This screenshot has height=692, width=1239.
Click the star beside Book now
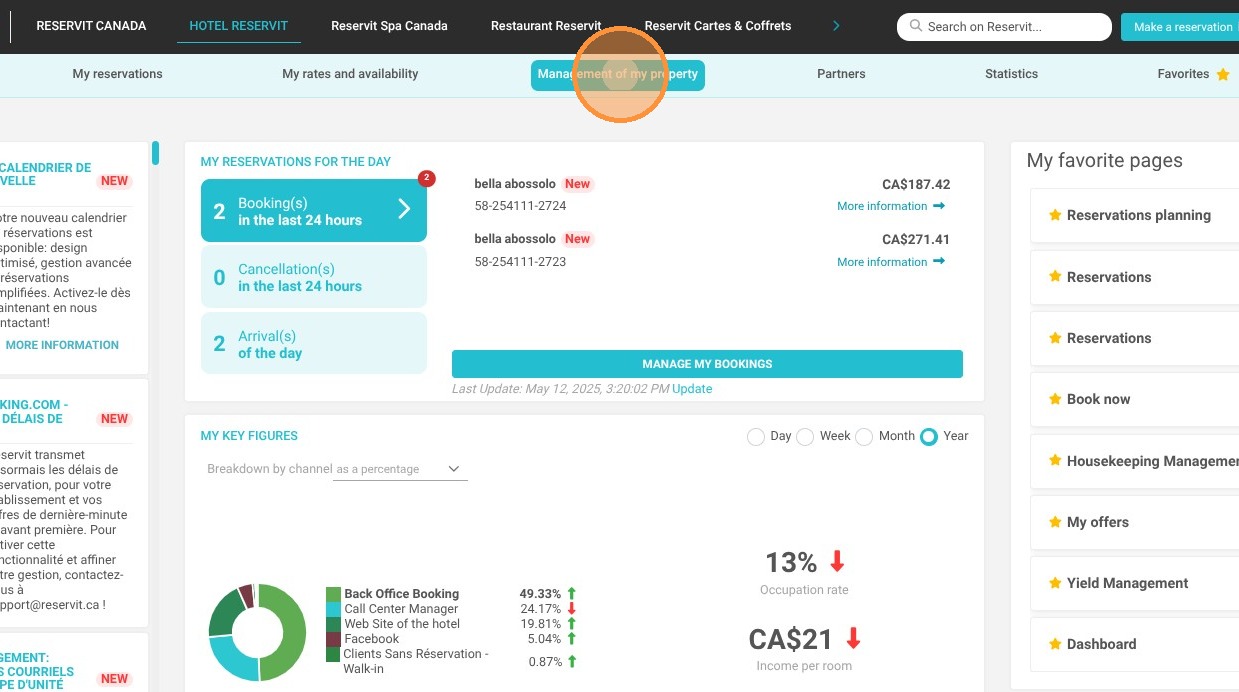[1054, 399]
